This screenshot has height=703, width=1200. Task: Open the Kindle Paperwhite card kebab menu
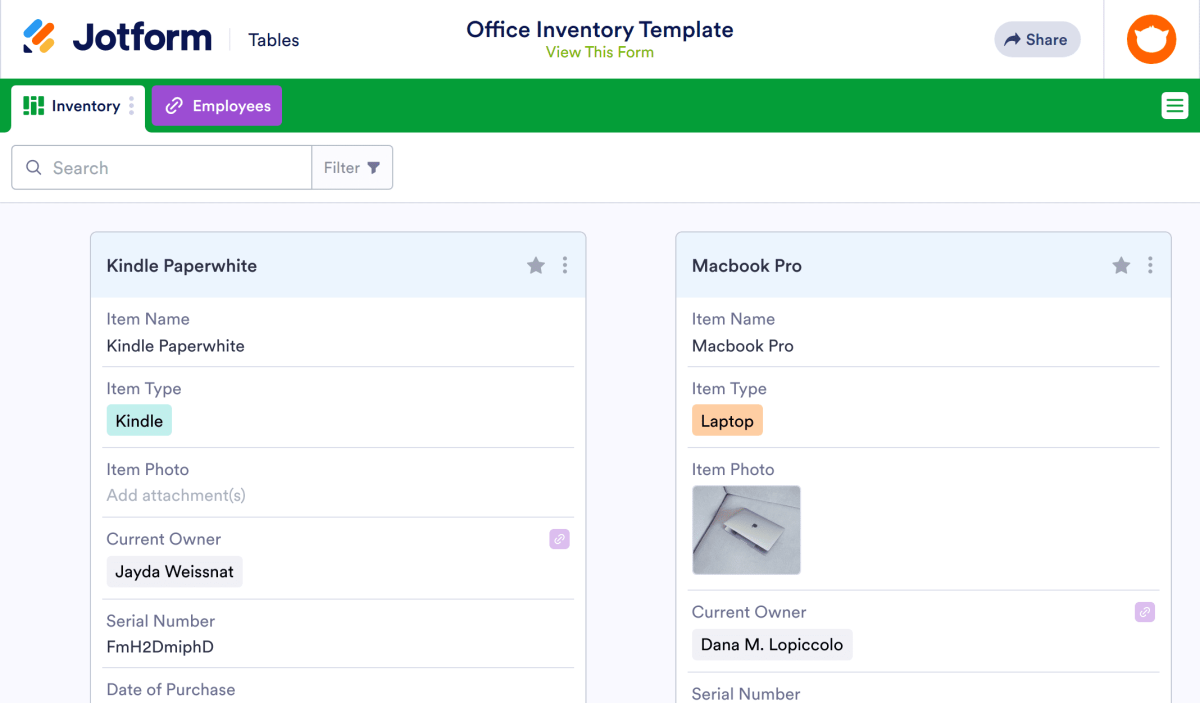coord(565,265)
